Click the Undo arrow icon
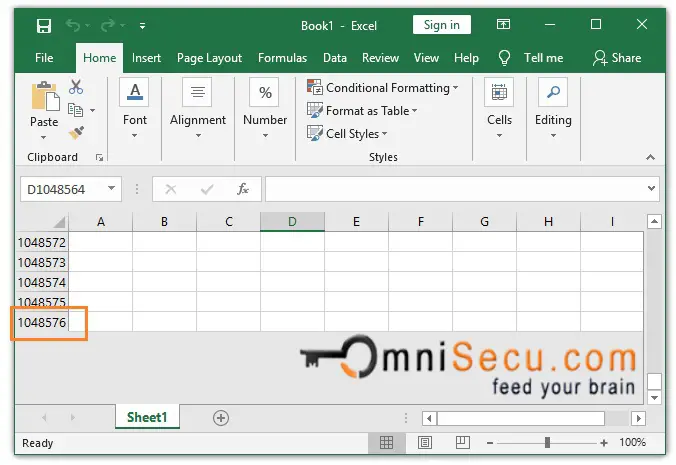 pos(73,25)
